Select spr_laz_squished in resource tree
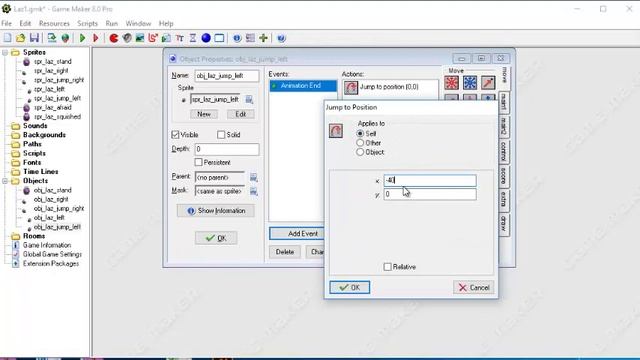This screenshot has width=640, height=360. point(57,117)
